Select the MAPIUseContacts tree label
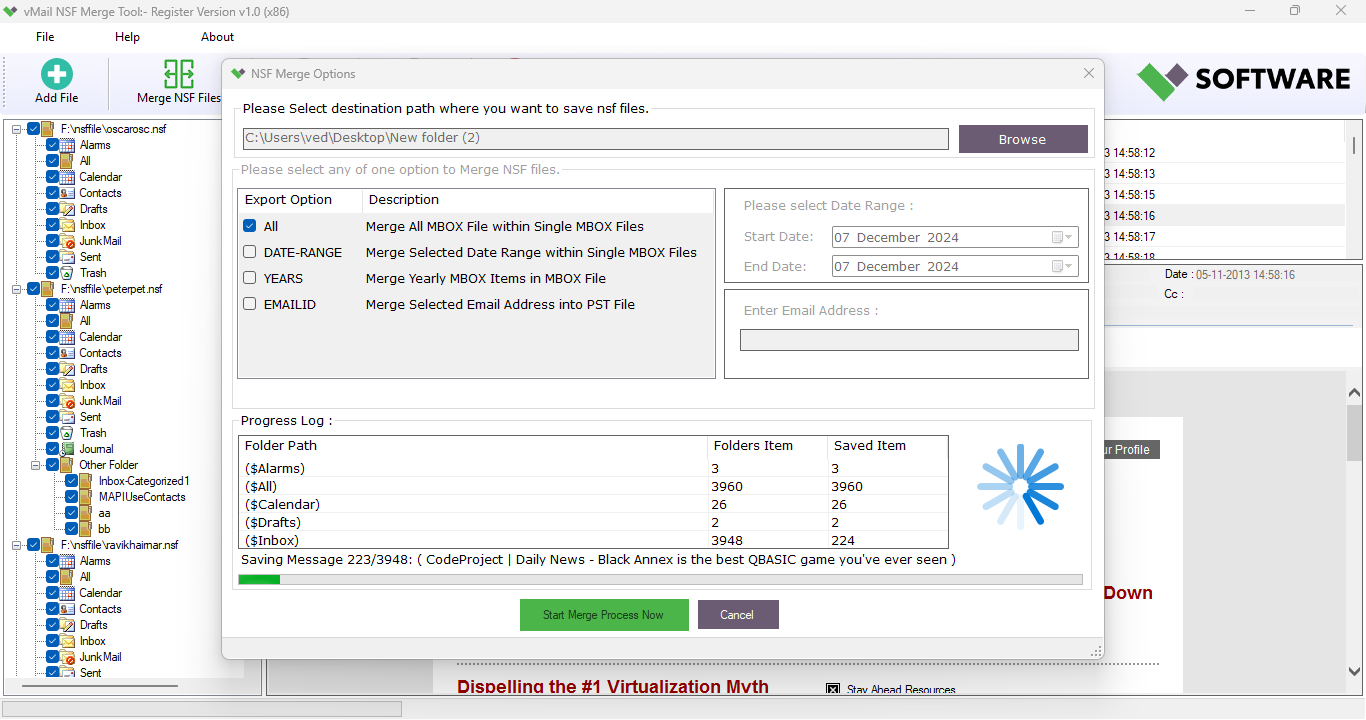The height and width of the screenshot is (720, 1366). pos(142,497)
